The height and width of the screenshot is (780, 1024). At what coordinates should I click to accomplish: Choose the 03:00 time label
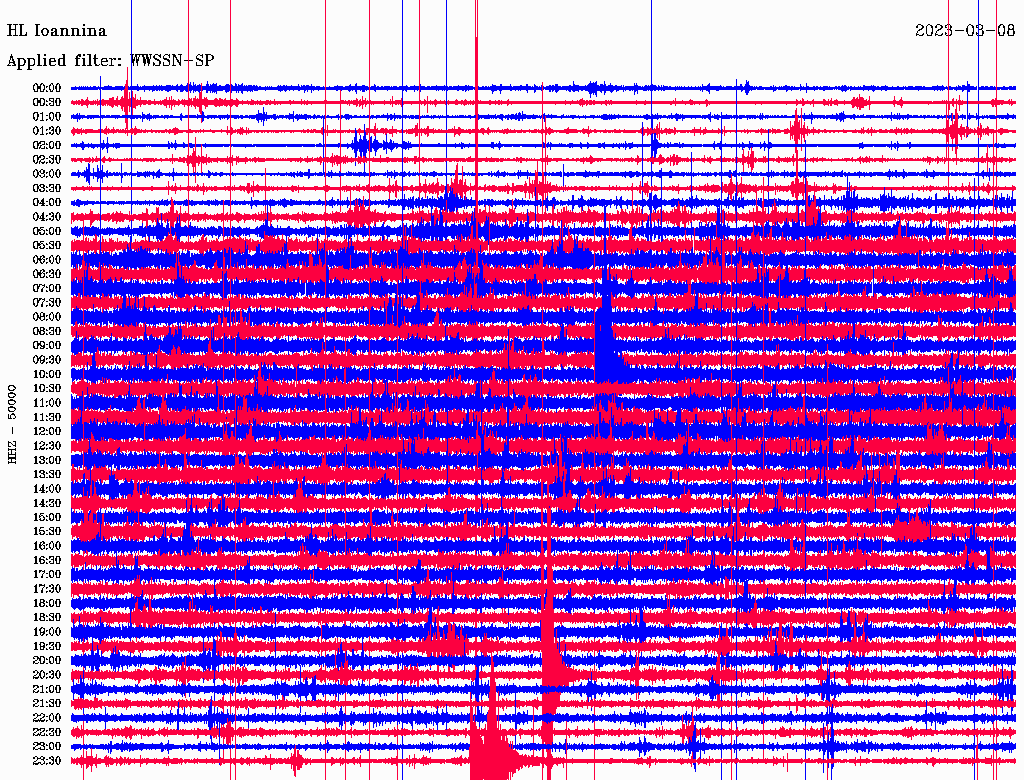pyautogui.click(x=47, y=174)
